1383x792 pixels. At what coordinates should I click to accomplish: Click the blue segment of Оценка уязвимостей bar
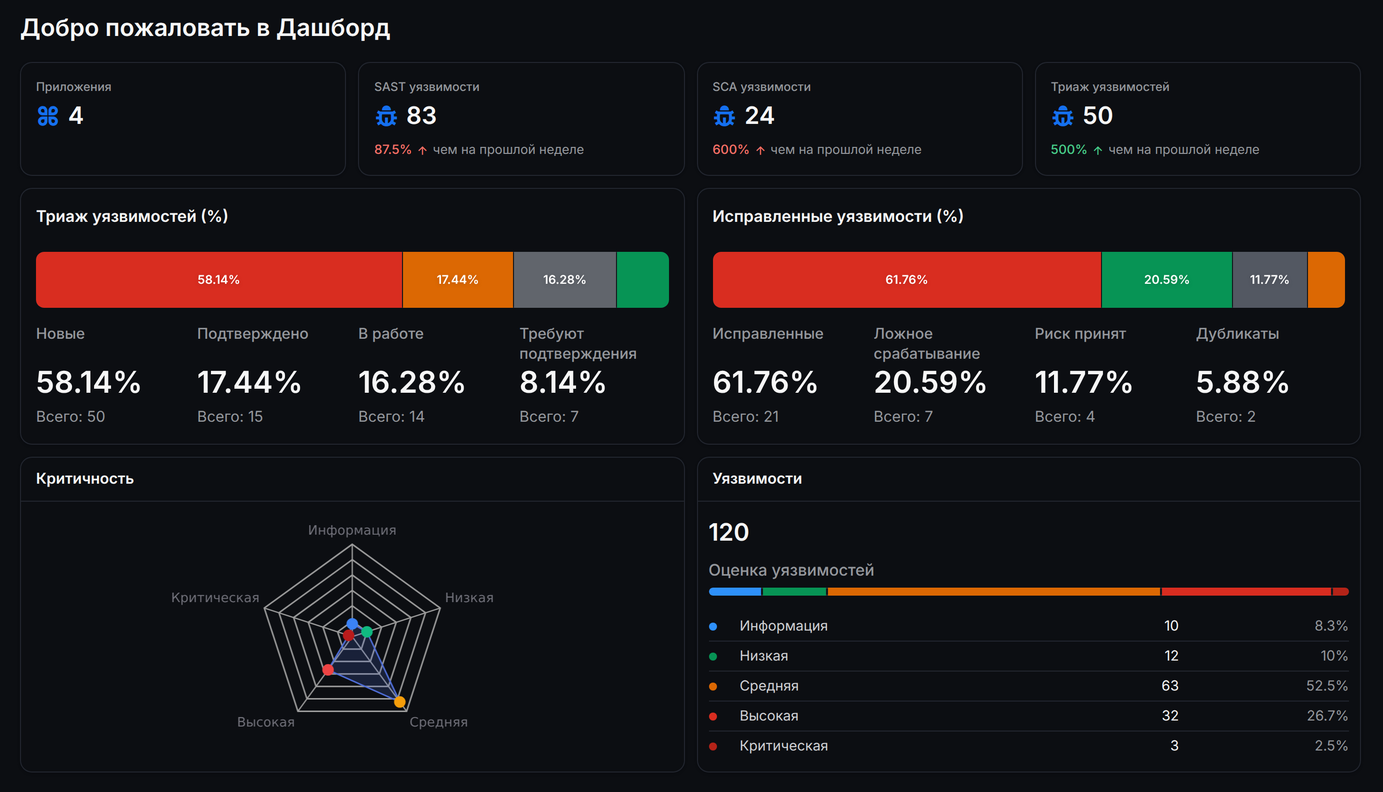click(x=735, y=592)
